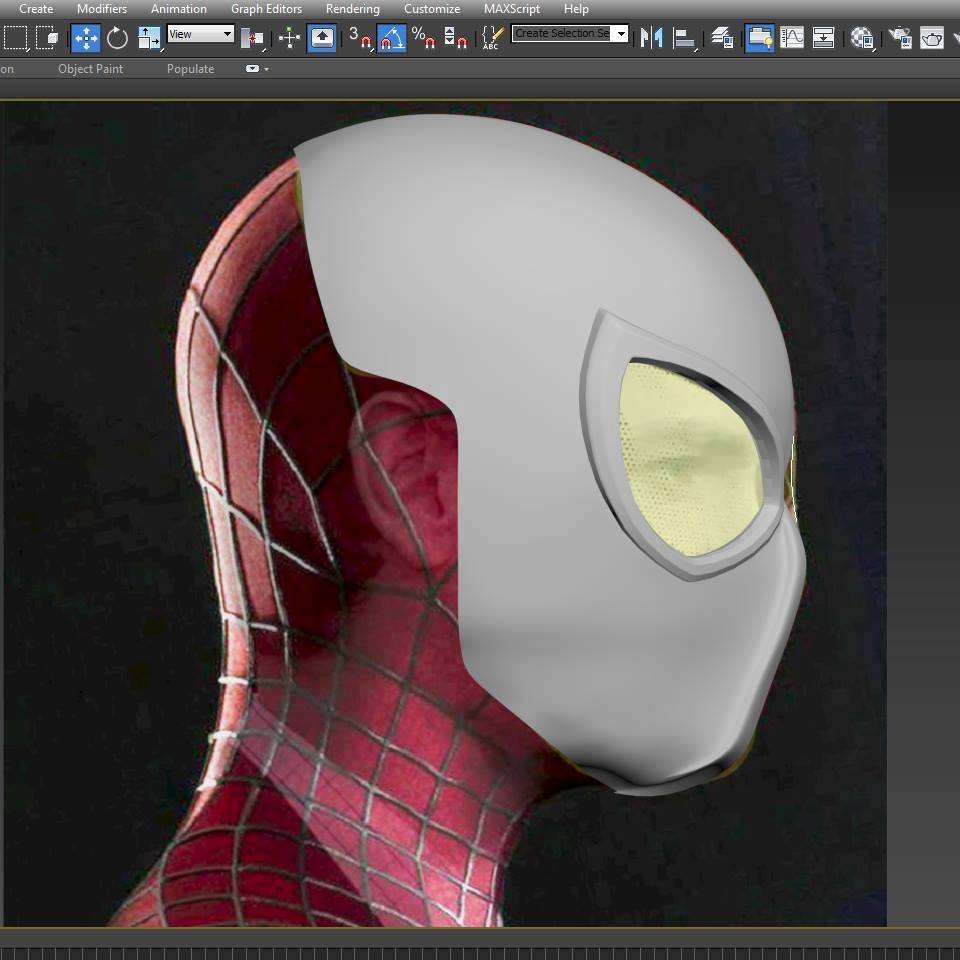Open Edit Named Selection Sets
The height and width of the screenshot is (960, 960).
pos(493,38)
